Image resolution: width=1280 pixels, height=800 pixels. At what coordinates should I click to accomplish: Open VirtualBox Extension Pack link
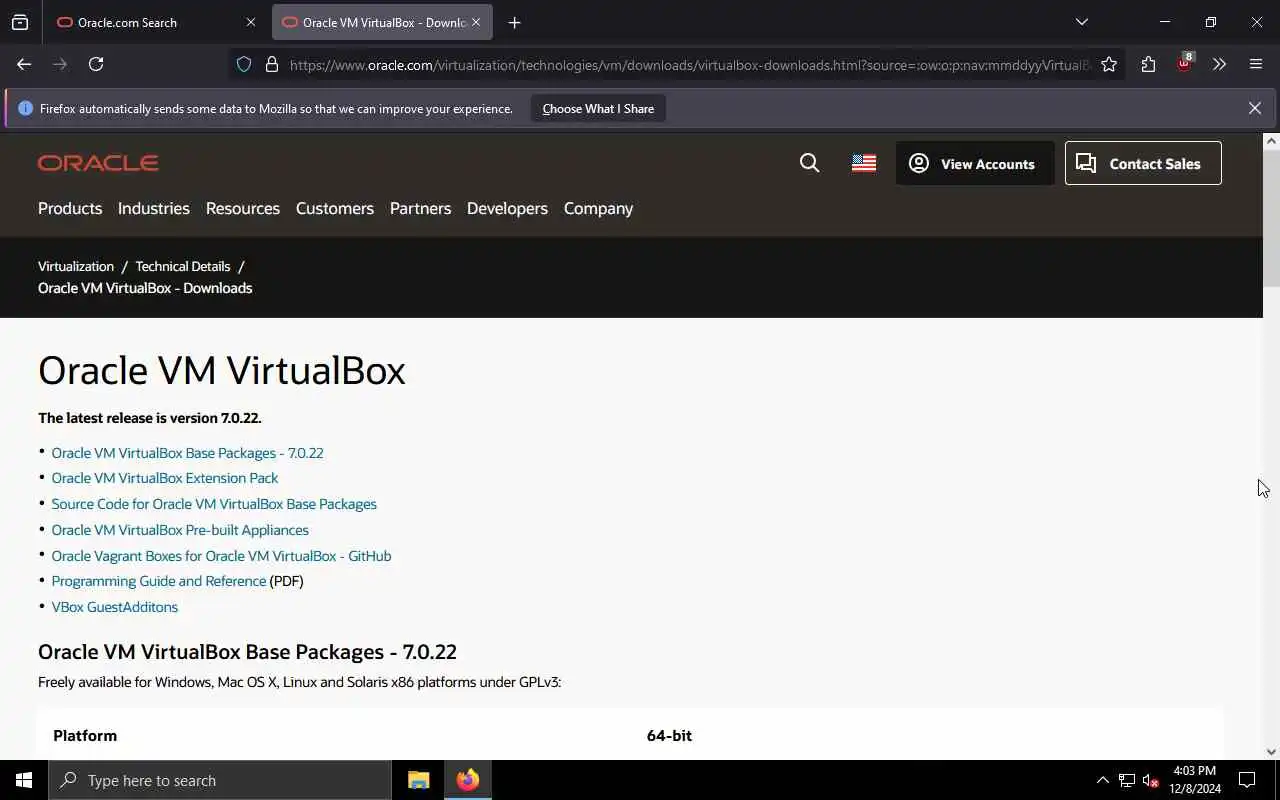coord(165,478)
